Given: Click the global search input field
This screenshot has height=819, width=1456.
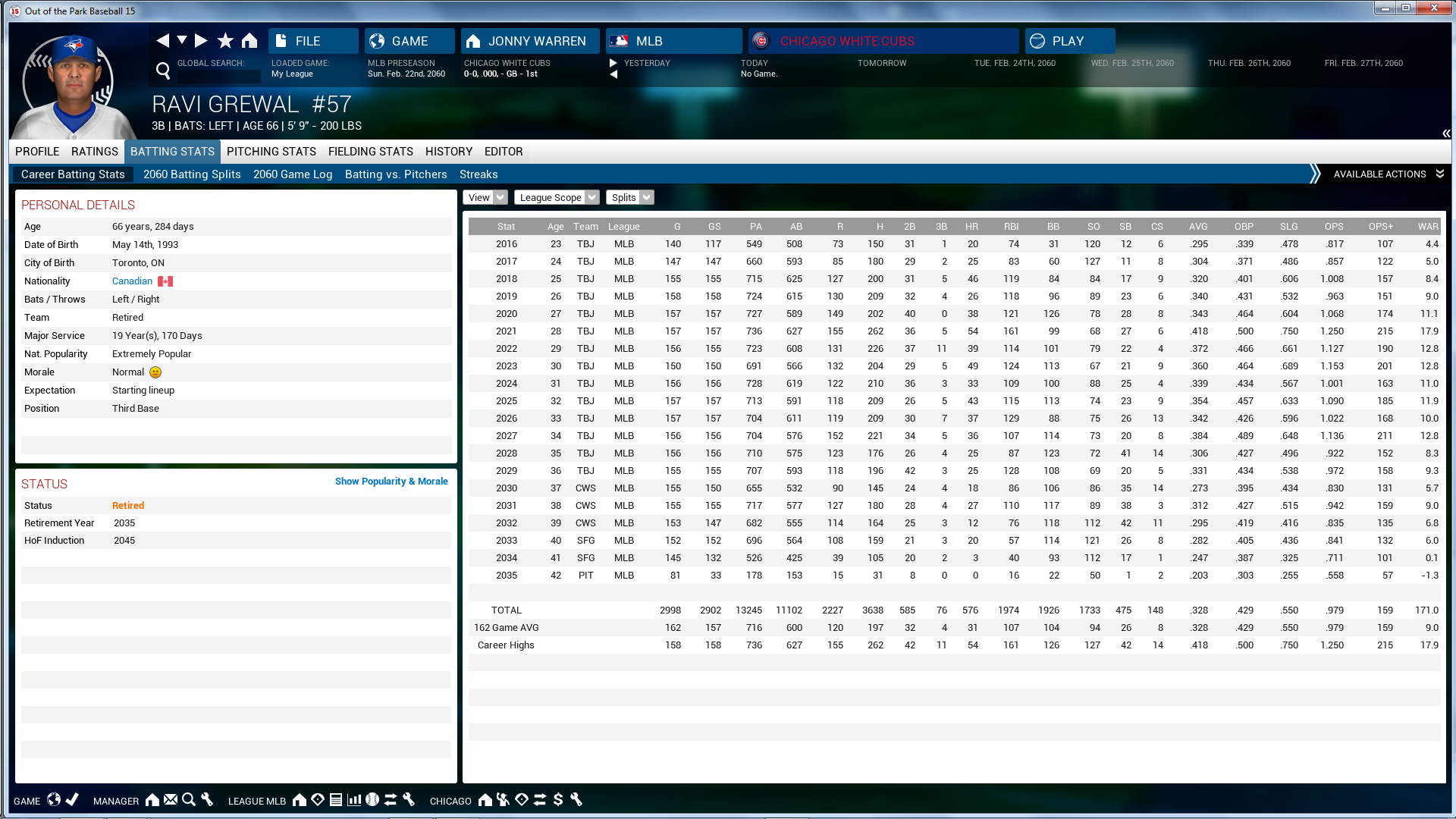Looking at the screenshot, I should coord(218,76).
